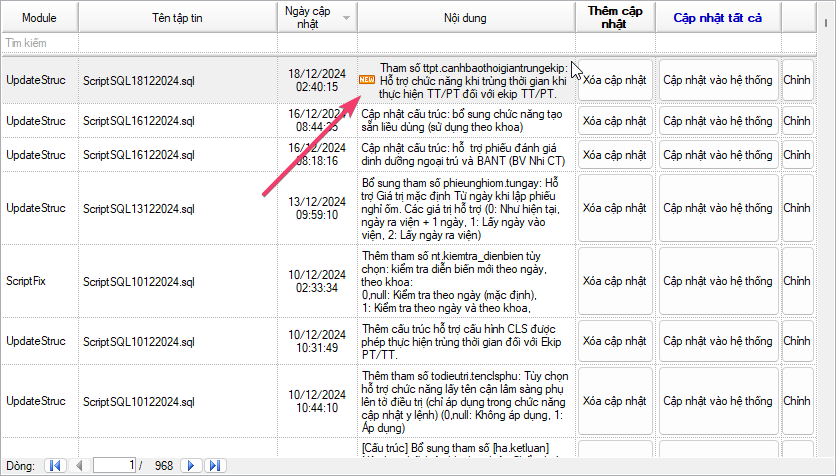Click the Thêm cập nhật header button
836x476 pixels.
615,18
